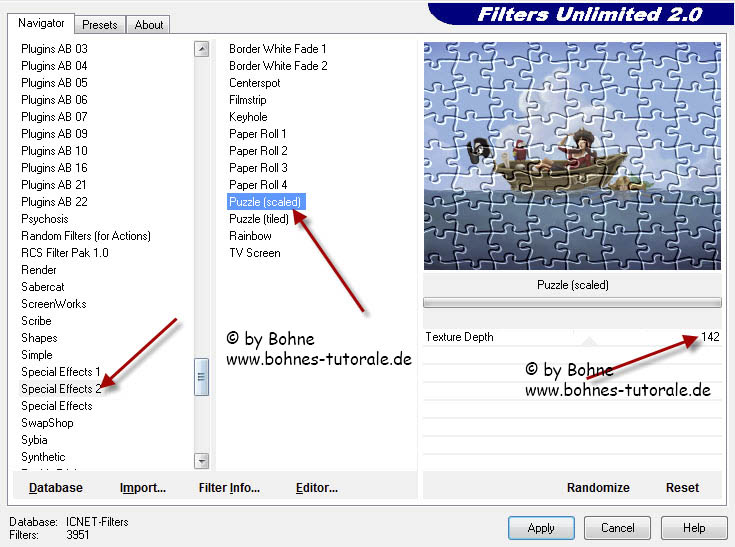This screenshot has width=735, height=547.
Task: Open the Database menu
Action: coord(56,488)
